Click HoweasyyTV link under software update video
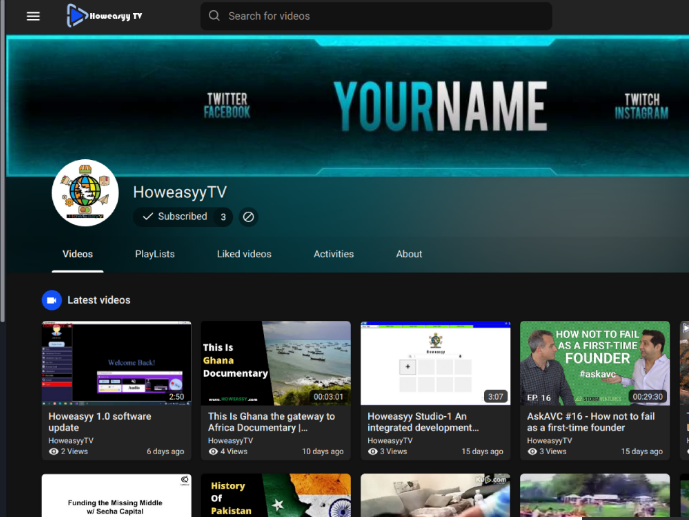Image resolution: width=690 pixels, height=520 pixels. 71,440
